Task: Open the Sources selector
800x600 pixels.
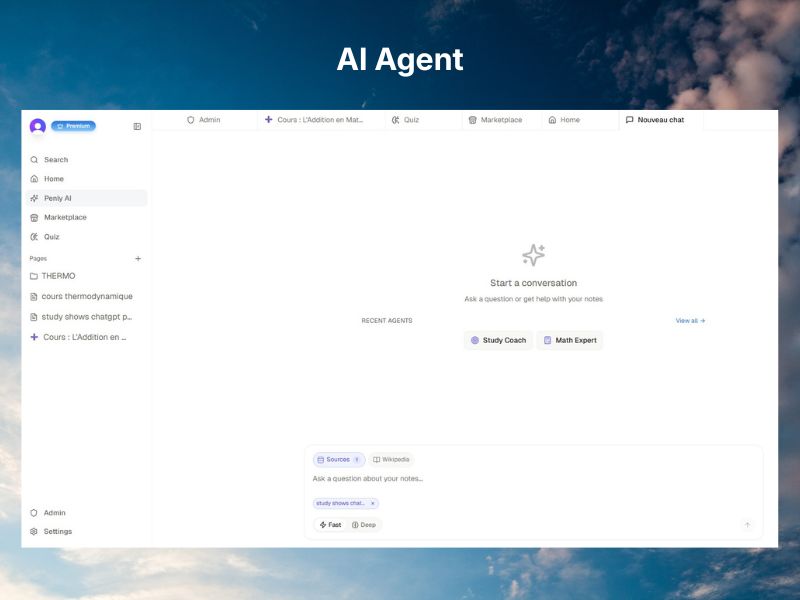Action: (x=338, y=460)
